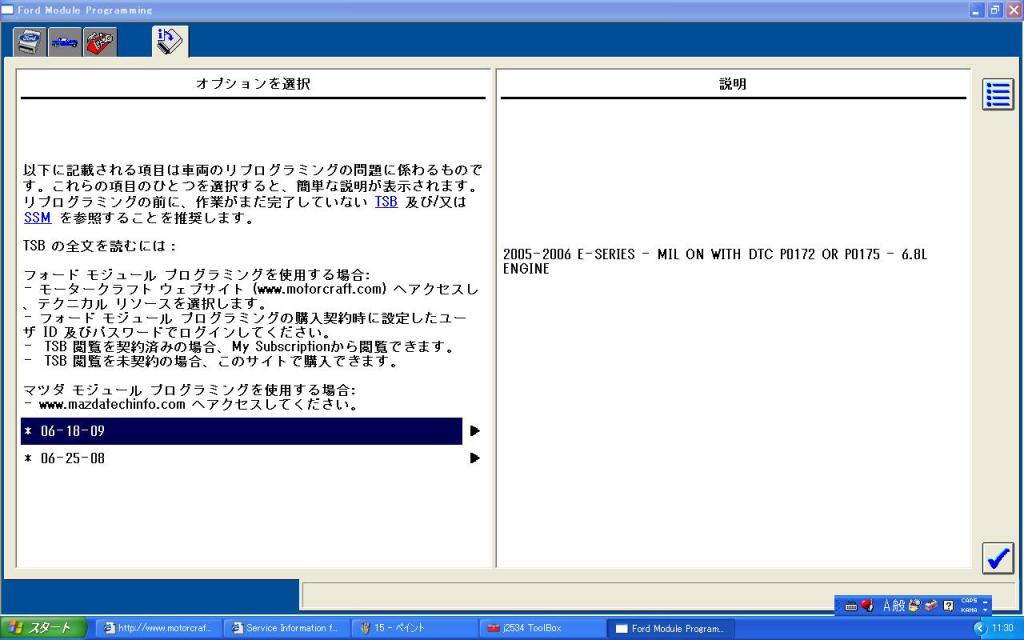Open the blue vehicle tab icon
Image resolution: width=1024 pixels, height=640 pixels.
pyautogui.click(x=65, y=42)
